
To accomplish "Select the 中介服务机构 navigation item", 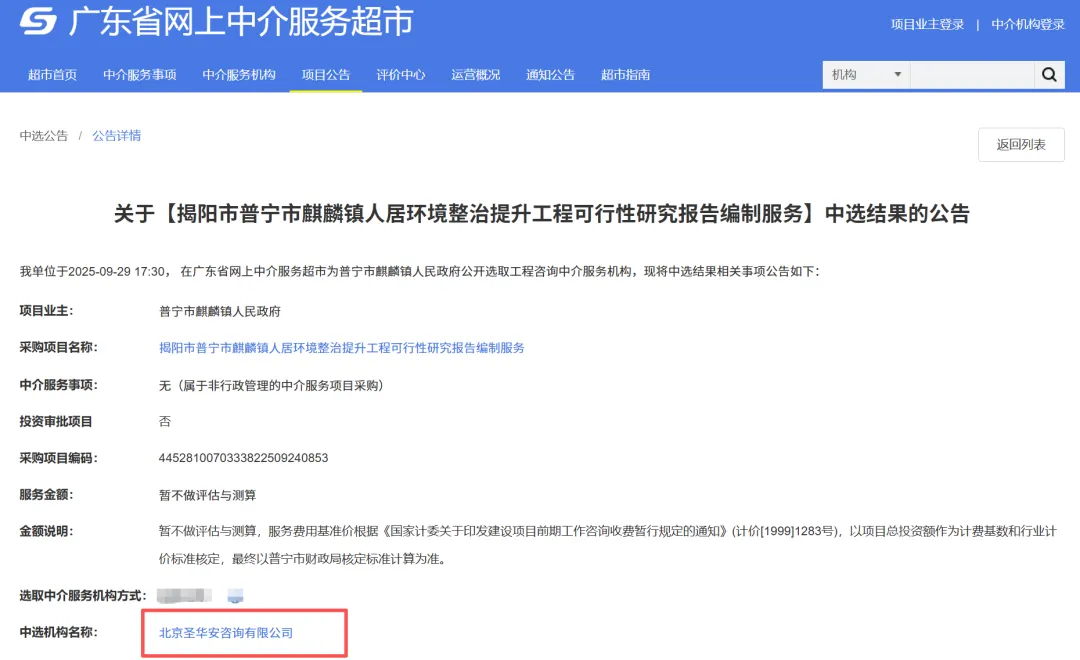I will point(238,74).
